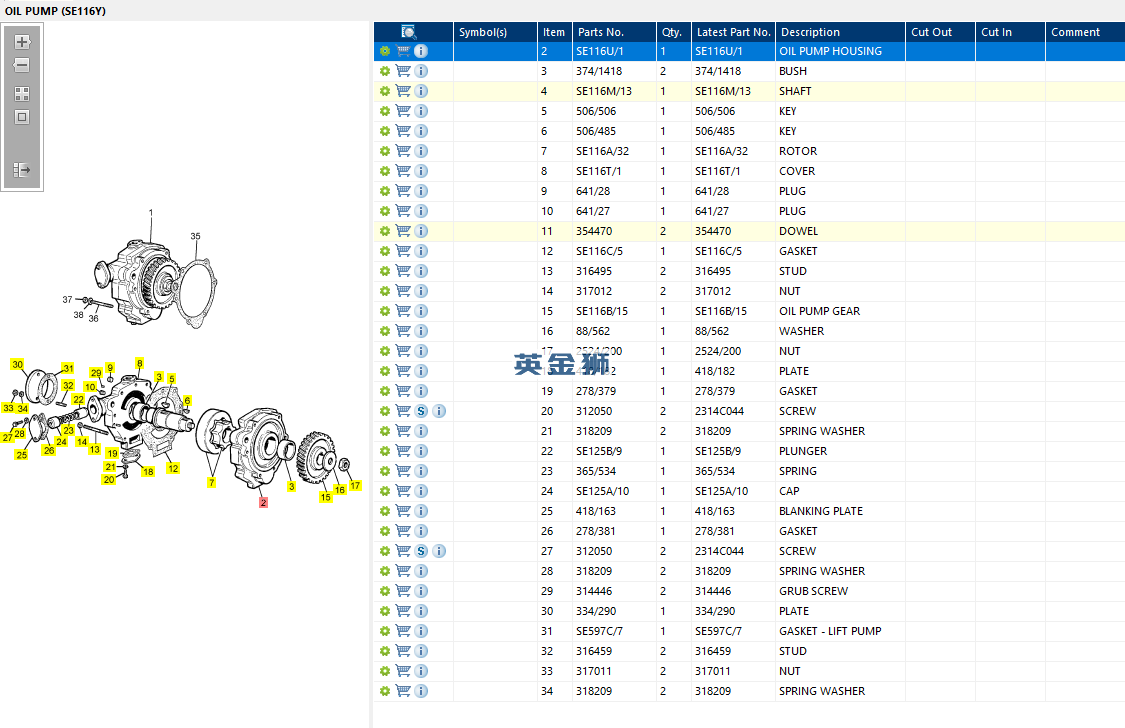Image resolution: width=1125 pixels, height=728 pixels.
Task: Add NUT 317011 to the cart
Action: click(403, 671)
